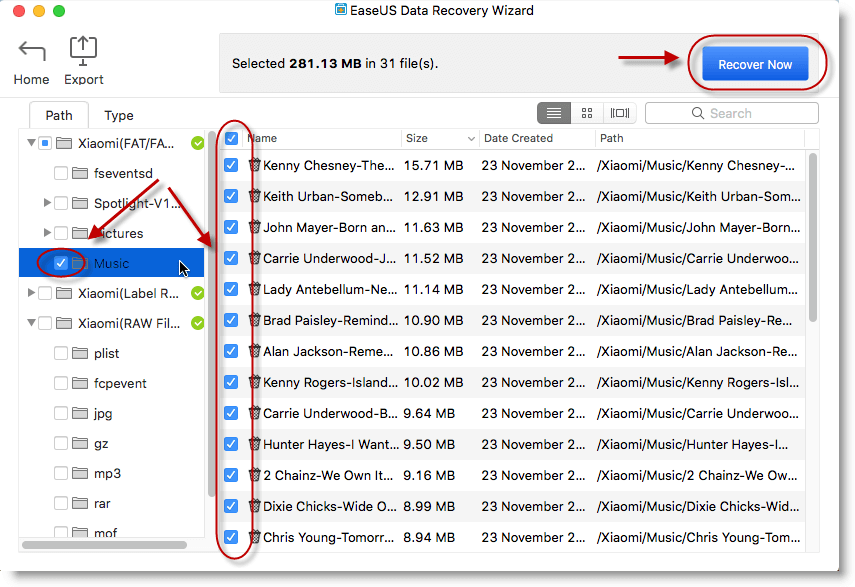Switch to the Type tab
This screenshot has height=587, width=855.
pos(119,115)
